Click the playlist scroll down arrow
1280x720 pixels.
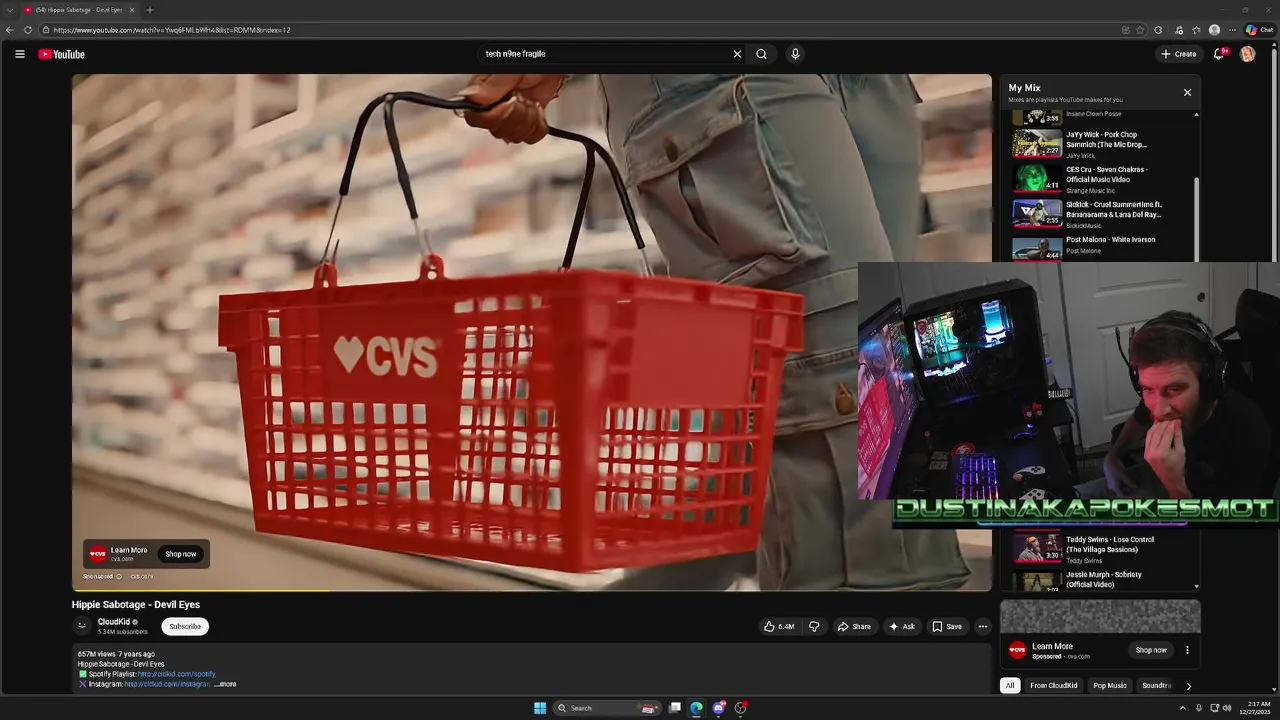pos(1197,586)
